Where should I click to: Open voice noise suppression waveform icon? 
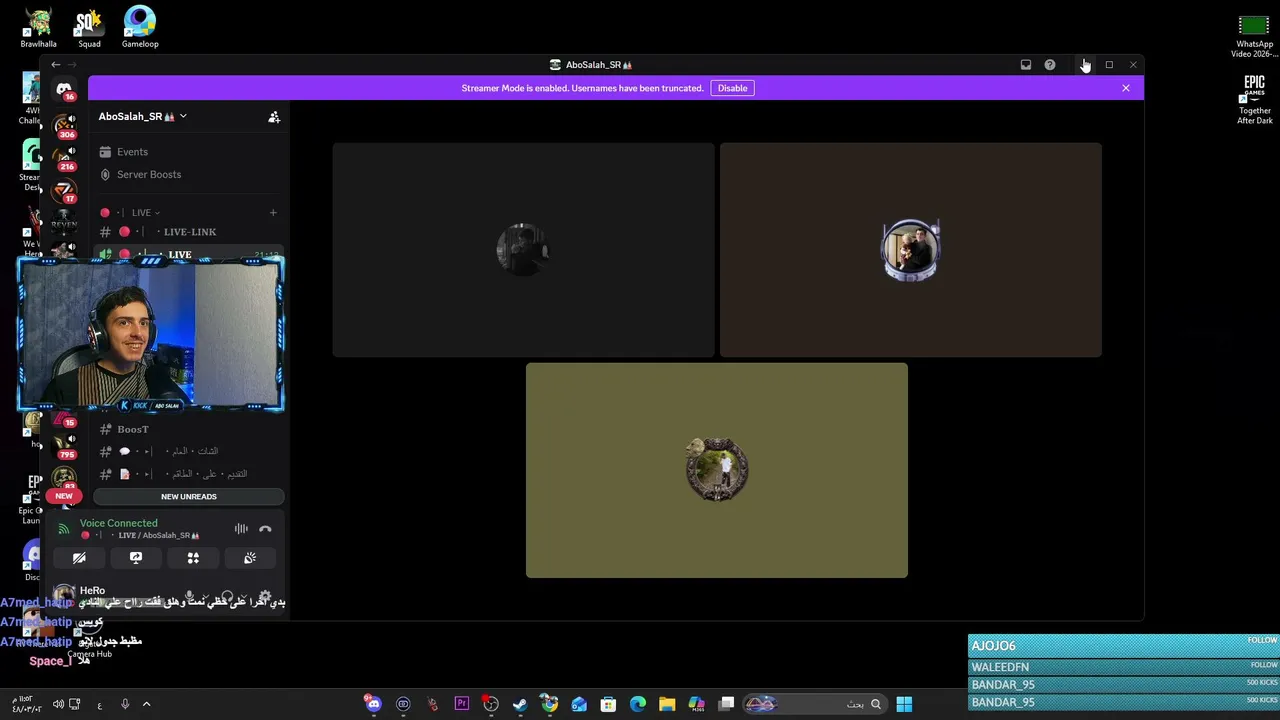[x=241, y=529]
